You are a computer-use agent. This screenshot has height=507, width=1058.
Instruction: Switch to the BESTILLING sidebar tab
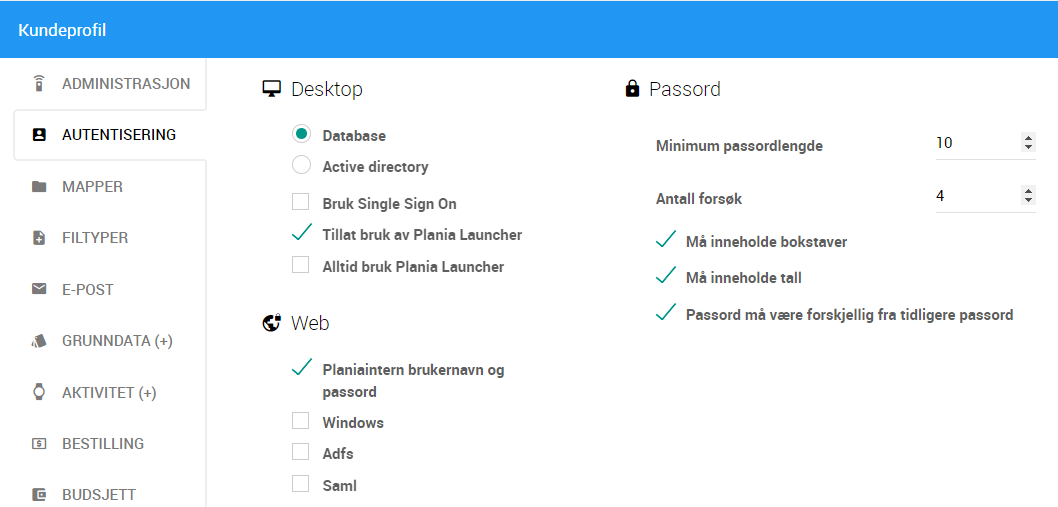[110, 444]
